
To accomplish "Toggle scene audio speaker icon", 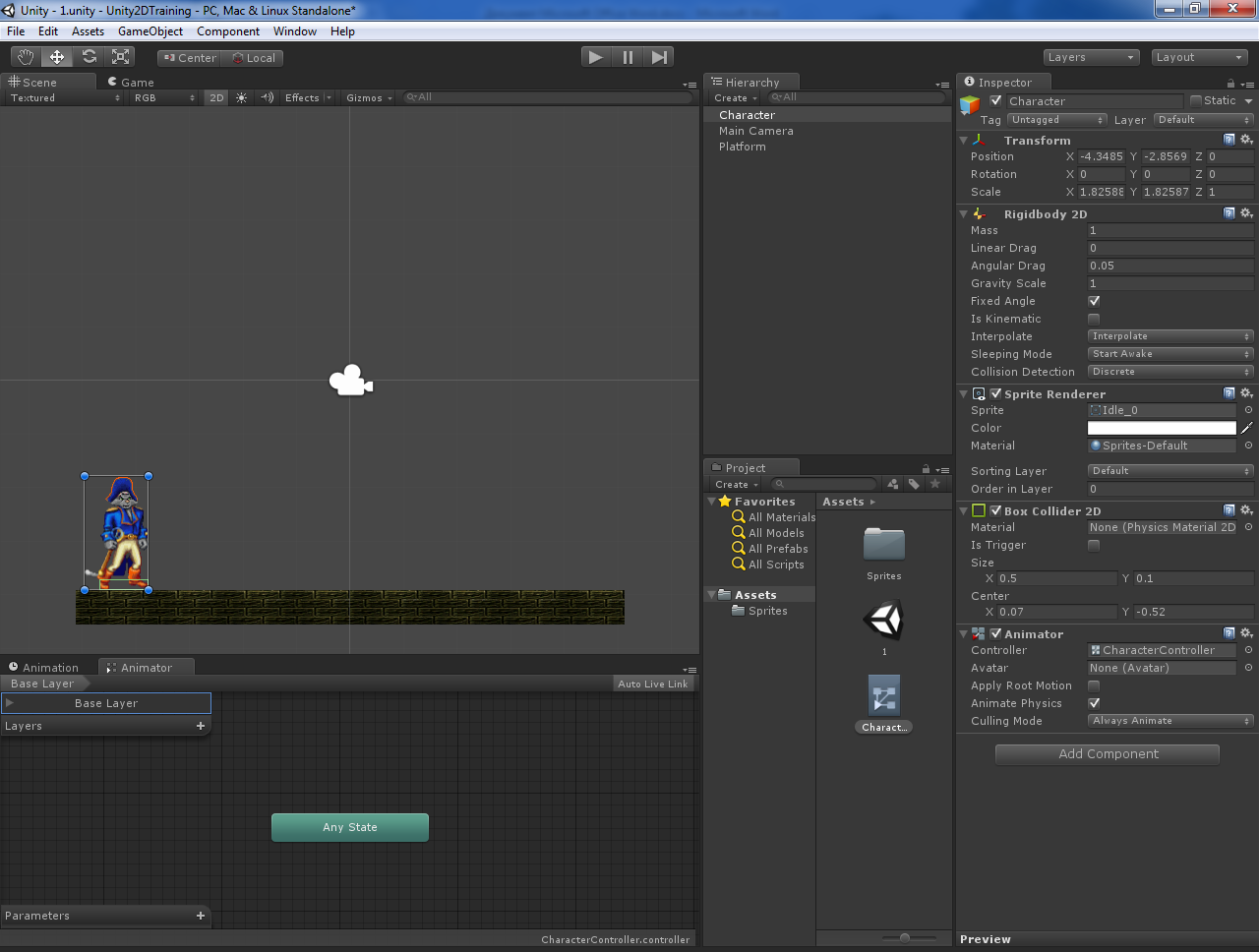I will pyautogui.click(x=267, y=98).
